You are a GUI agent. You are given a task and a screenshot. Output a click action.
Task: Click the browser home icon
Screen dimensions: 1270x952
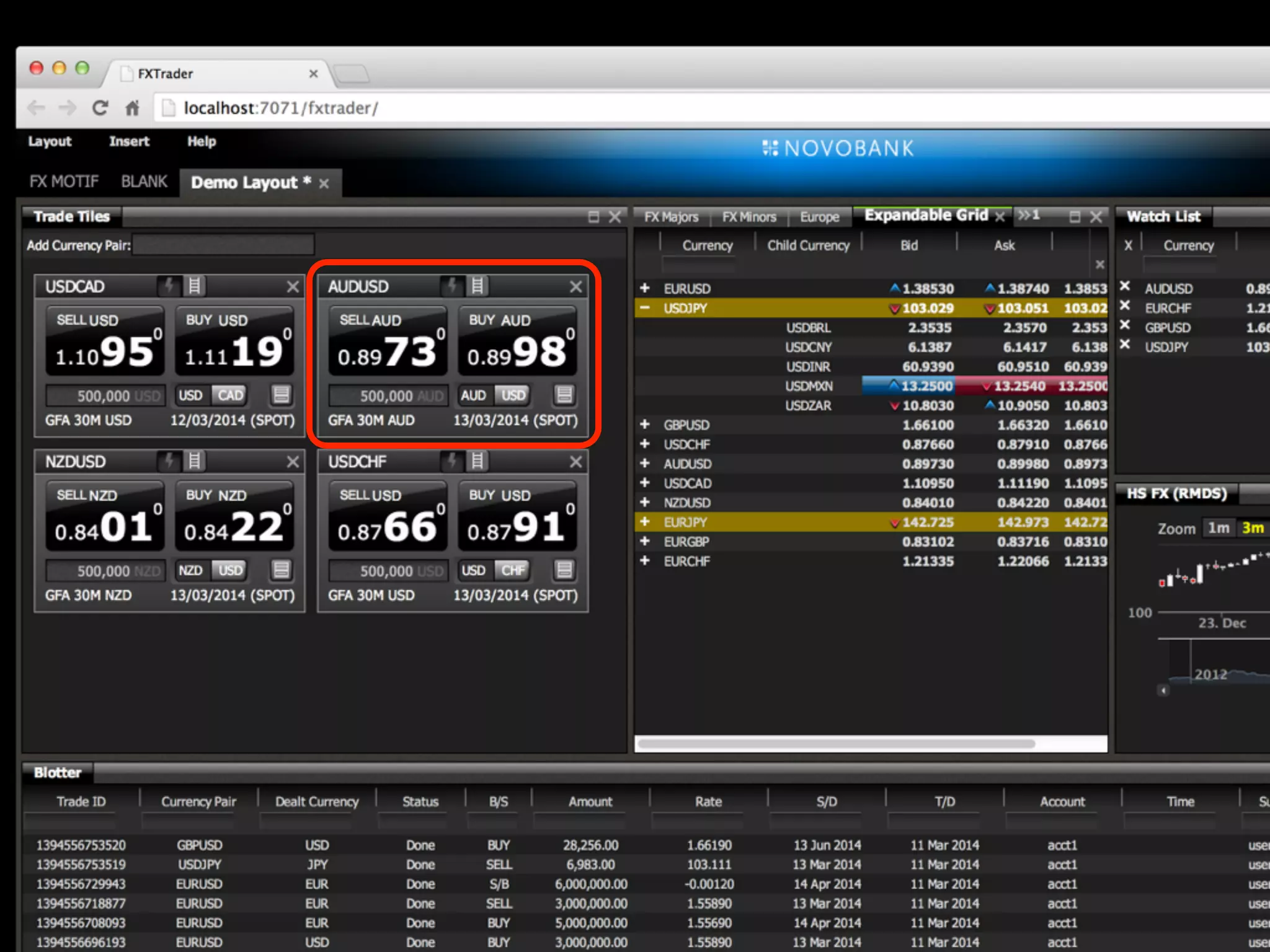click(132, 108)
